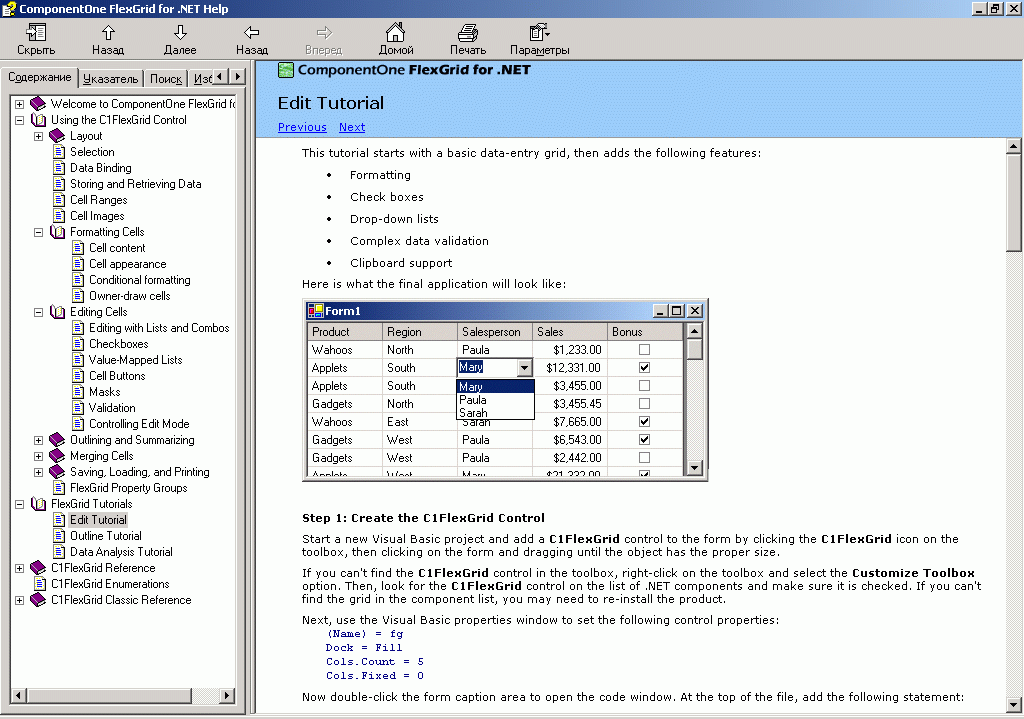This screenshot has width=1024, height=719.
Task: Open the Value-Mapped Lists topic
Action: (135, 360)
